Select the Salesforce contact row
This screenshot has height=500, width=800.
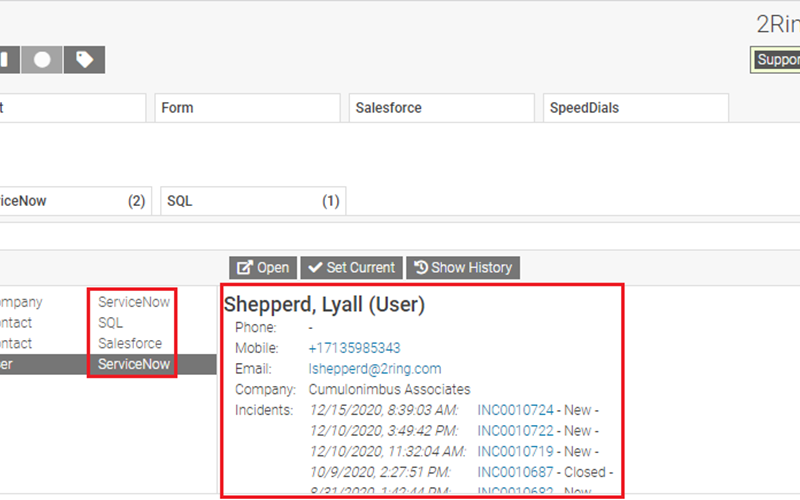108,343
